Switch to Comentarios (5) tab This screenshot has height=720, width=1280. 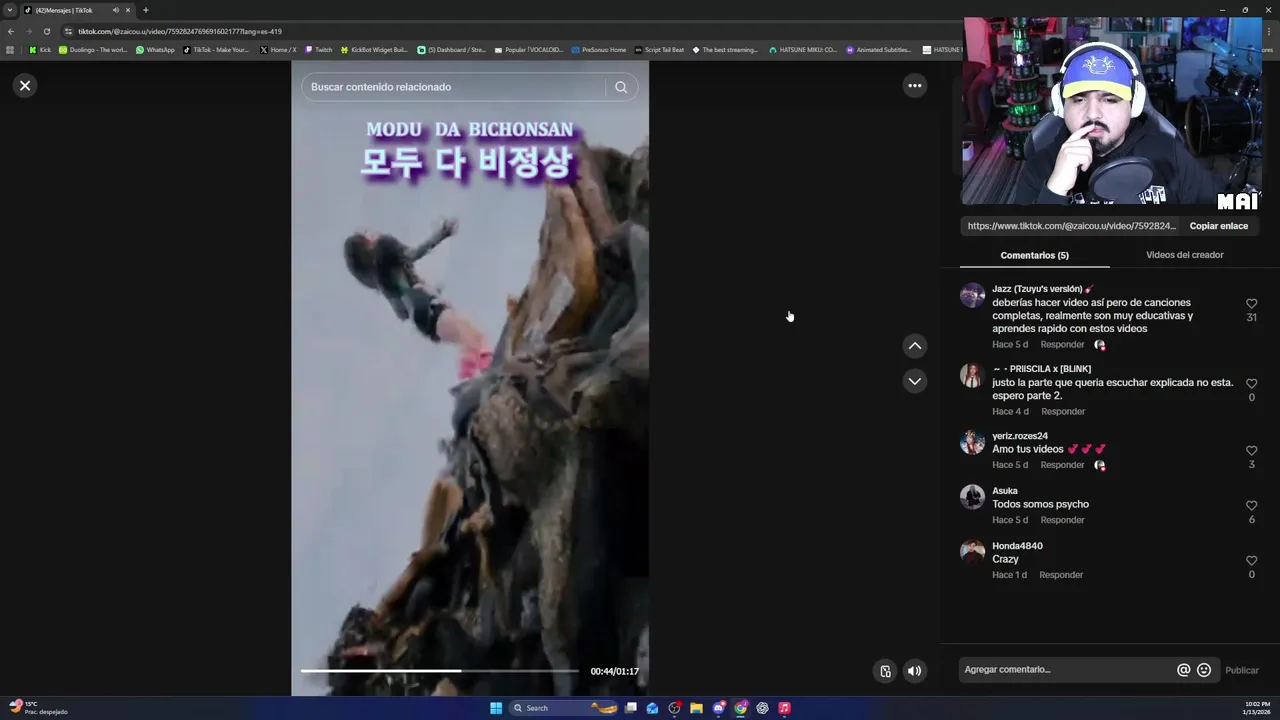[x=1034, y=255]
